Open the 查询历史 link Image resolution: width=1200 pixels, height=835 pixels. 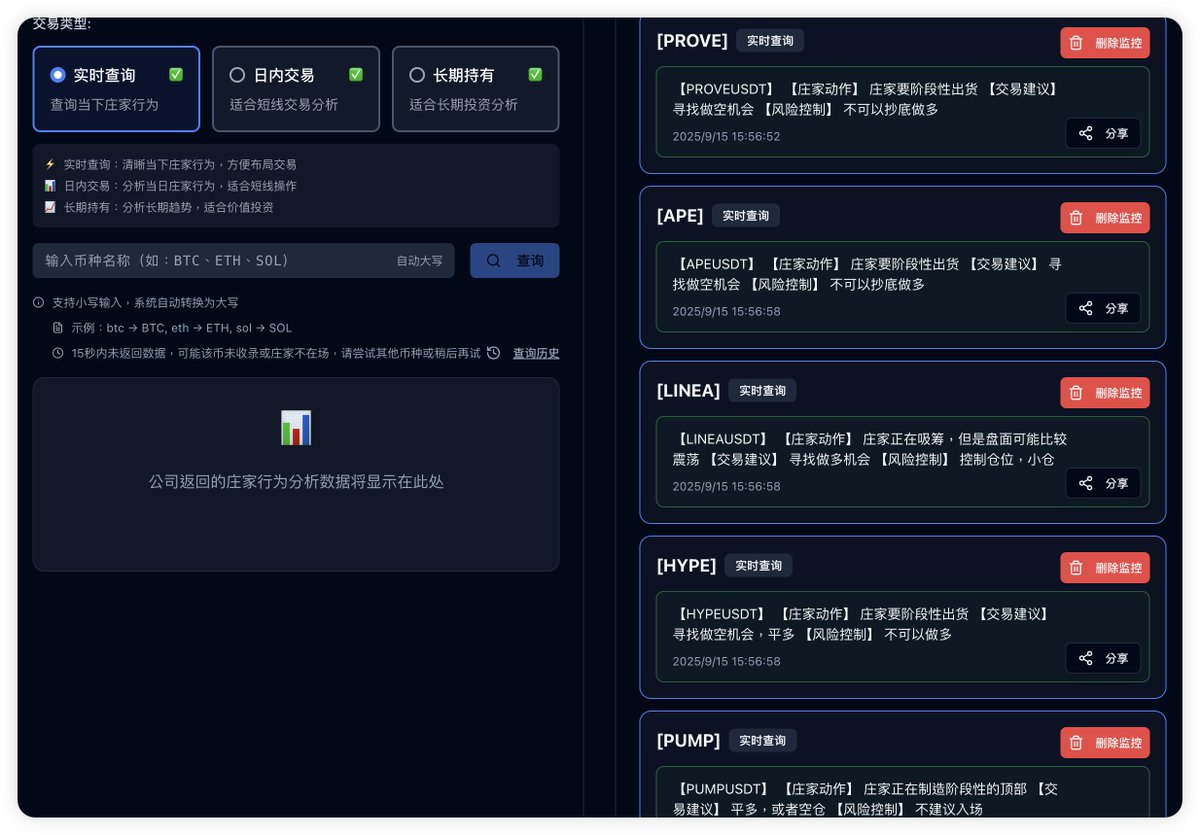click(x=536, y=352)
